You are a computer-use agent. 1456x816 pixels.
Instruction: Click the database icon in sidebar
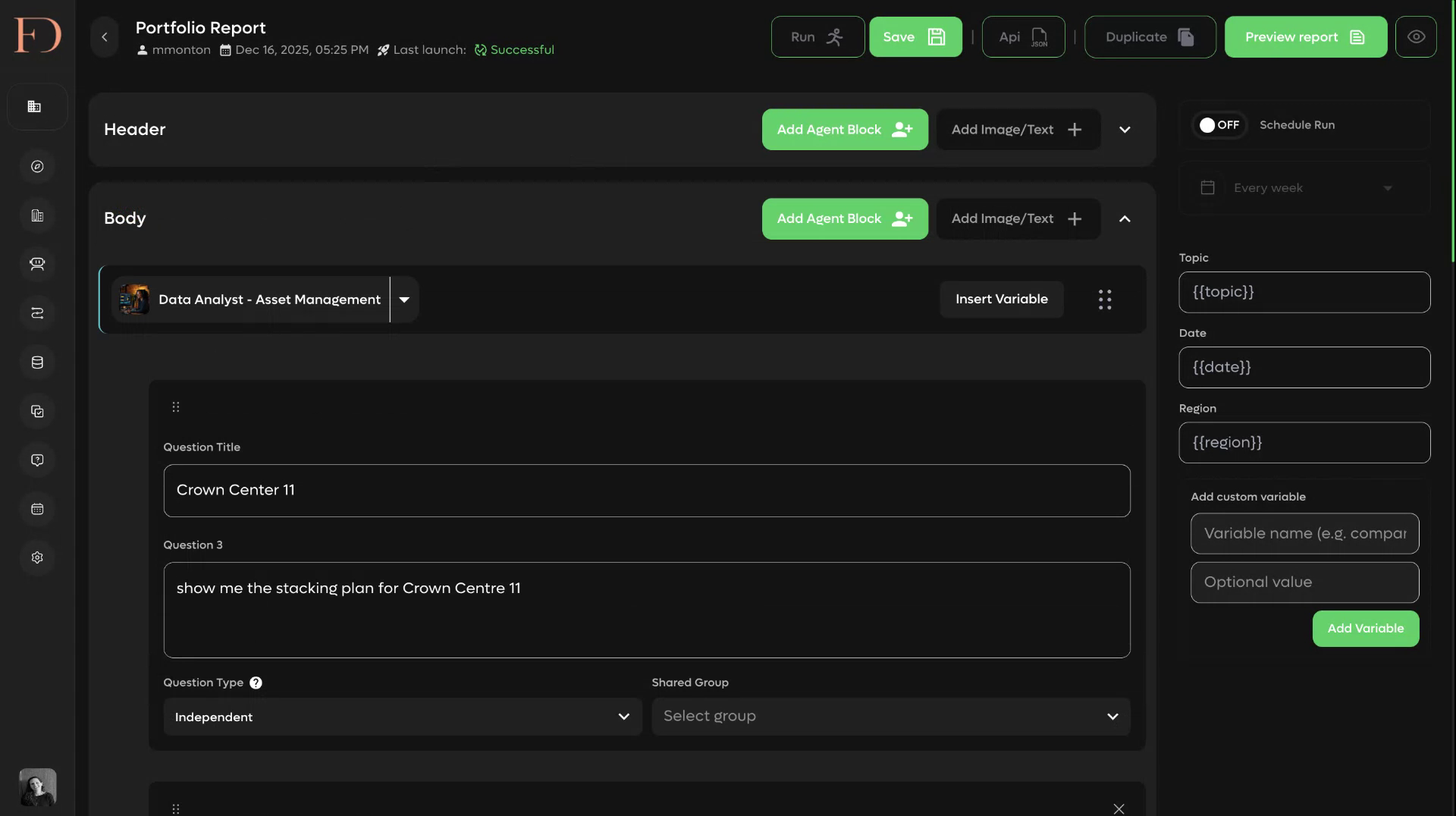[37, 362]
